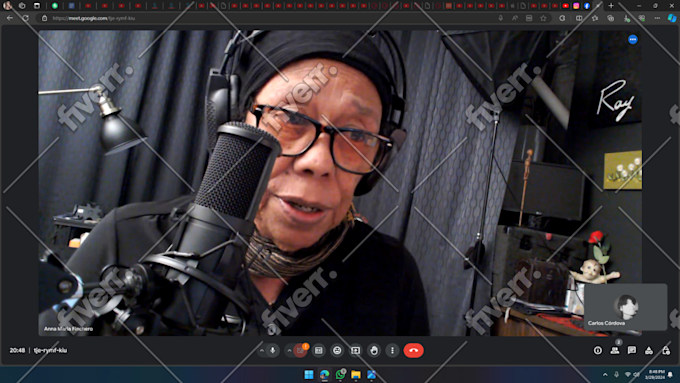Open more options three-dot menu

[x=392, y=350]
